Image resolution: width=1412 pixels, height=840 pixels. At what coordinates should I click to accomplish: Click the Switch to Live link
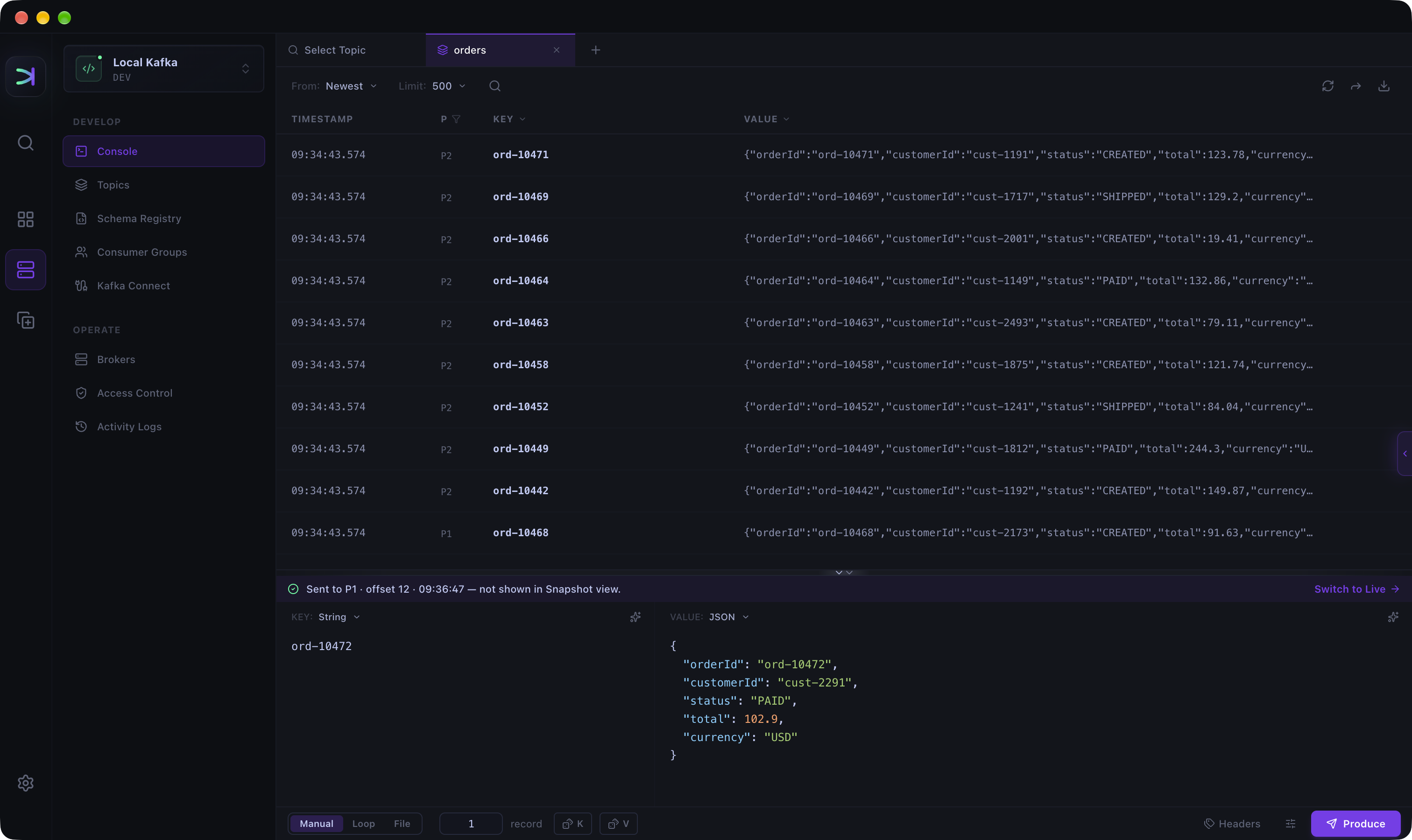point(1356,589)
